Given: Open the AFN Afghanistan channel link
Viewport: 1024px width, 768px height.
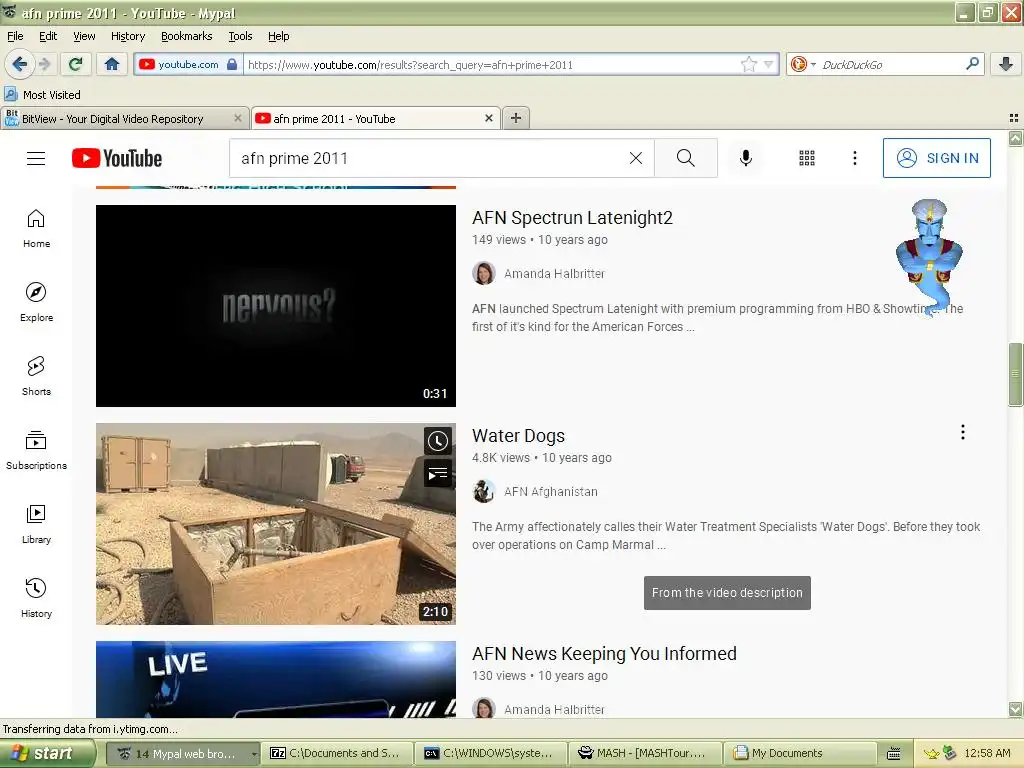Looking at the screenshot, I should (x=551, y=492).
